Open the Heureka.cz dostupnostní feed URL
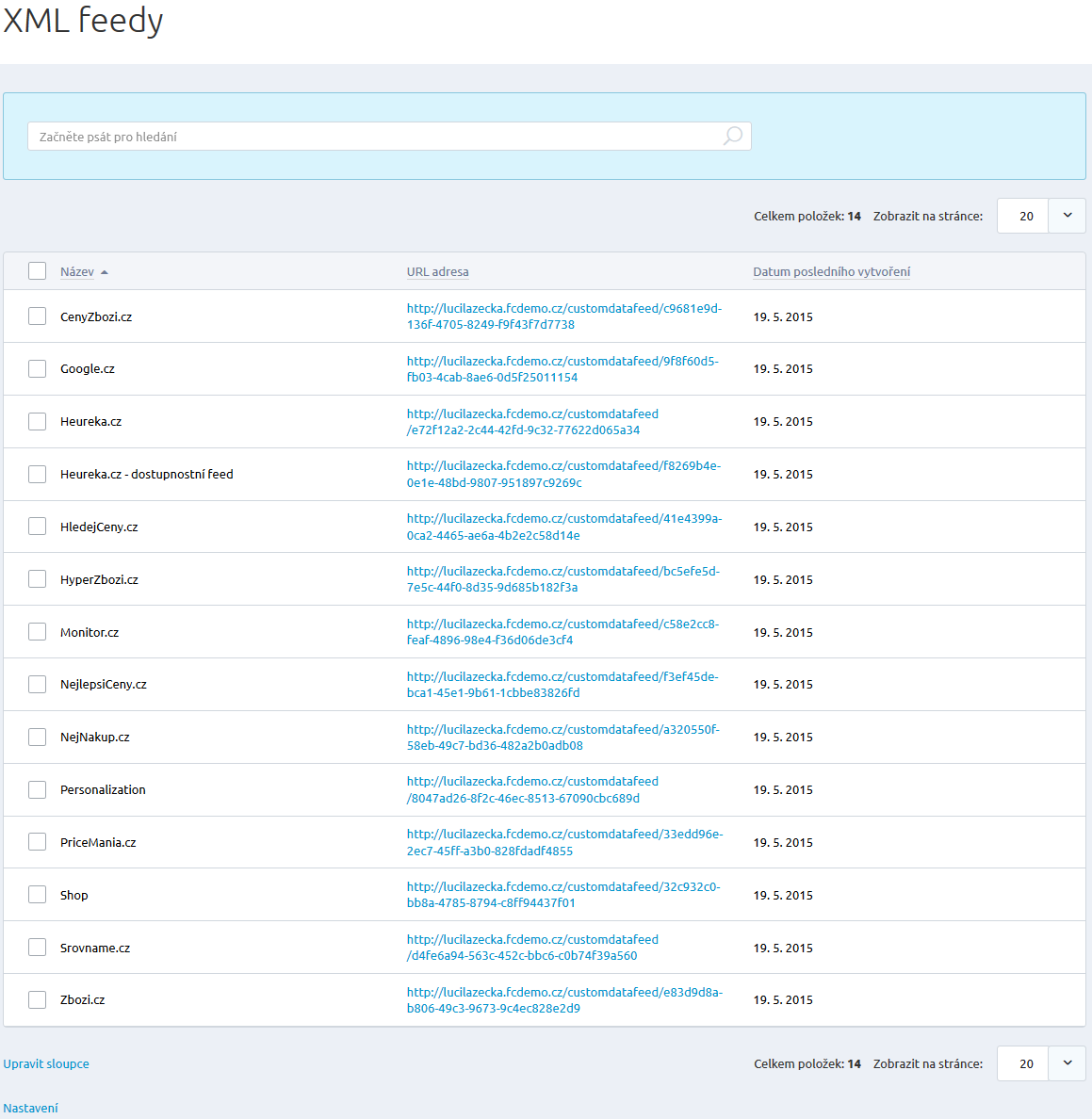Viewport: 1092px width, 1119px height. 563,475
